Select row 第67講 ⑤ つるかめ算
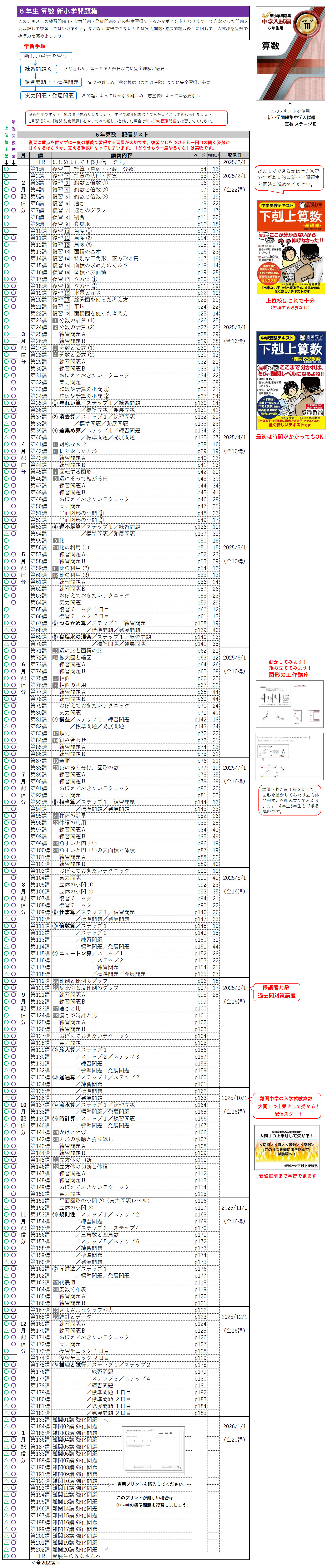Image resolution: width=327 pixels, height=1568 pixels. coord(125,623)
